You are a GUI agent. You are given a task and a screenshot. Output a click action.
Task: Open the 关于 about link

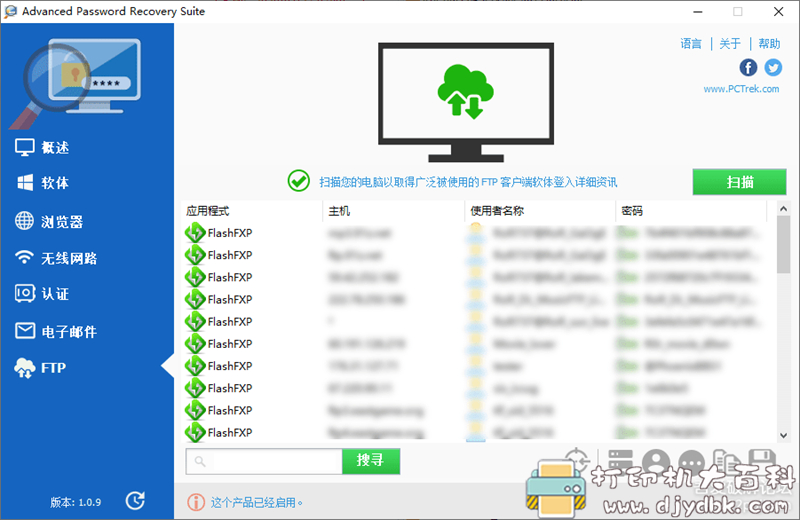(x=730, y=44)
